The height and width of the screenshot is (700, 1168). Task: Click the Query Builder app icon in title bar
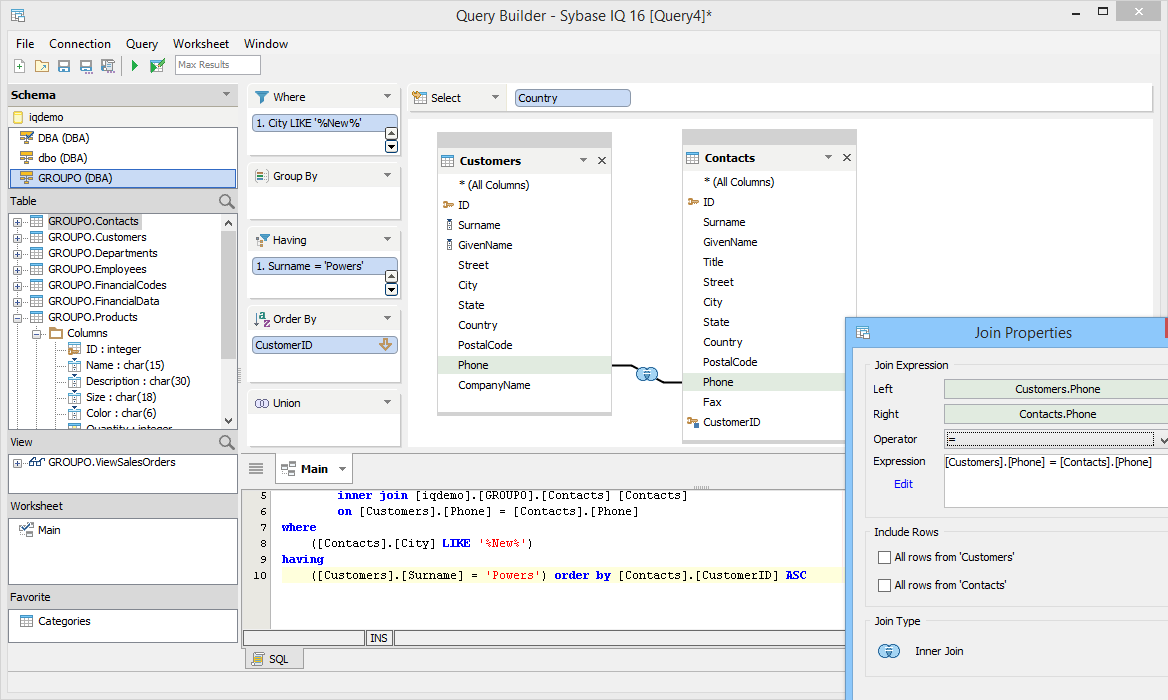[18, 15]
